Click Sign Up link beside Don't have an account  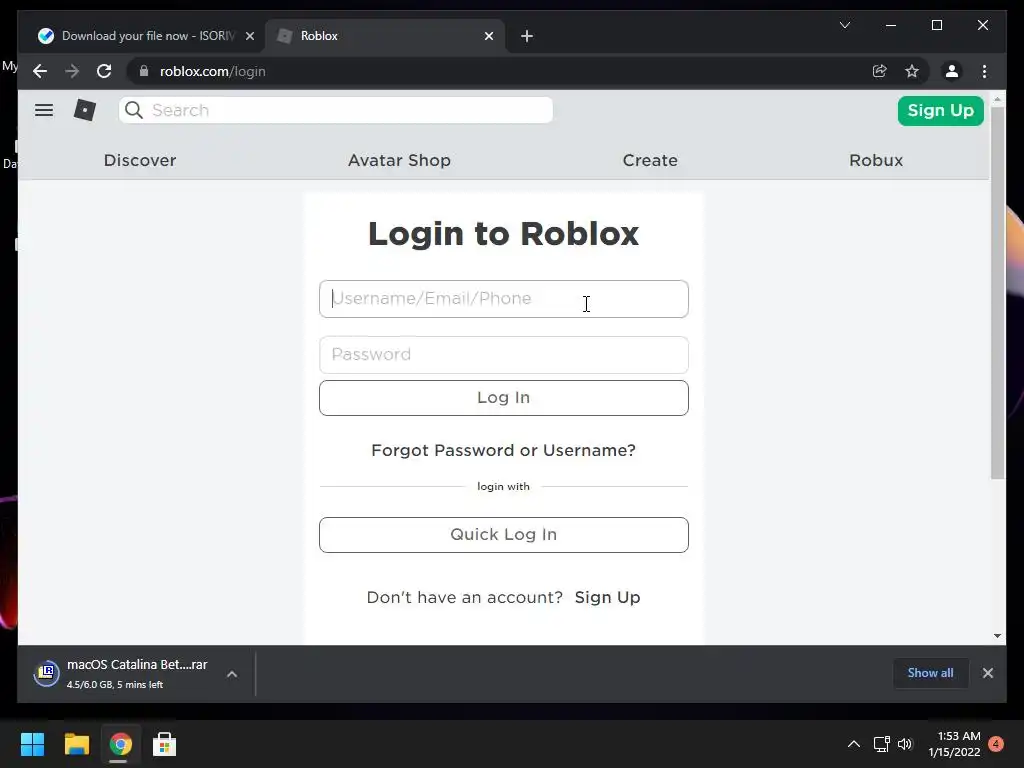pos(607,598)
